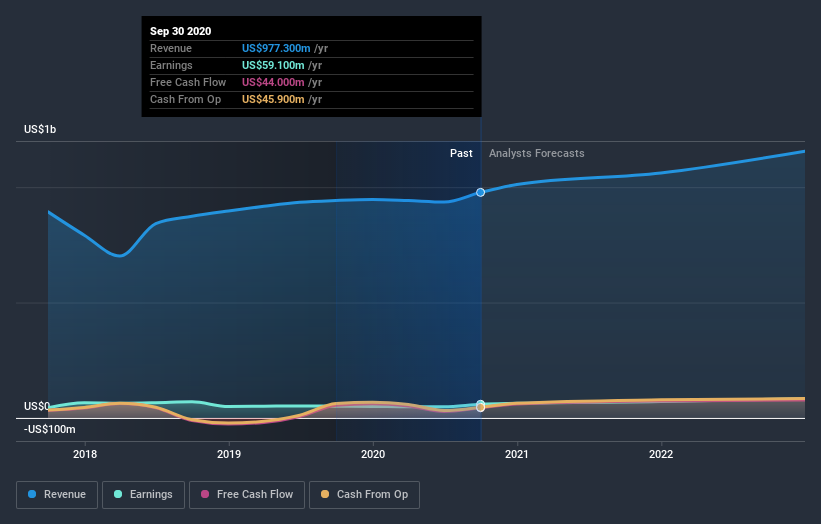Click the 2018 x-axis label
Screen dimensions: 821x524
tap(85, 454)
